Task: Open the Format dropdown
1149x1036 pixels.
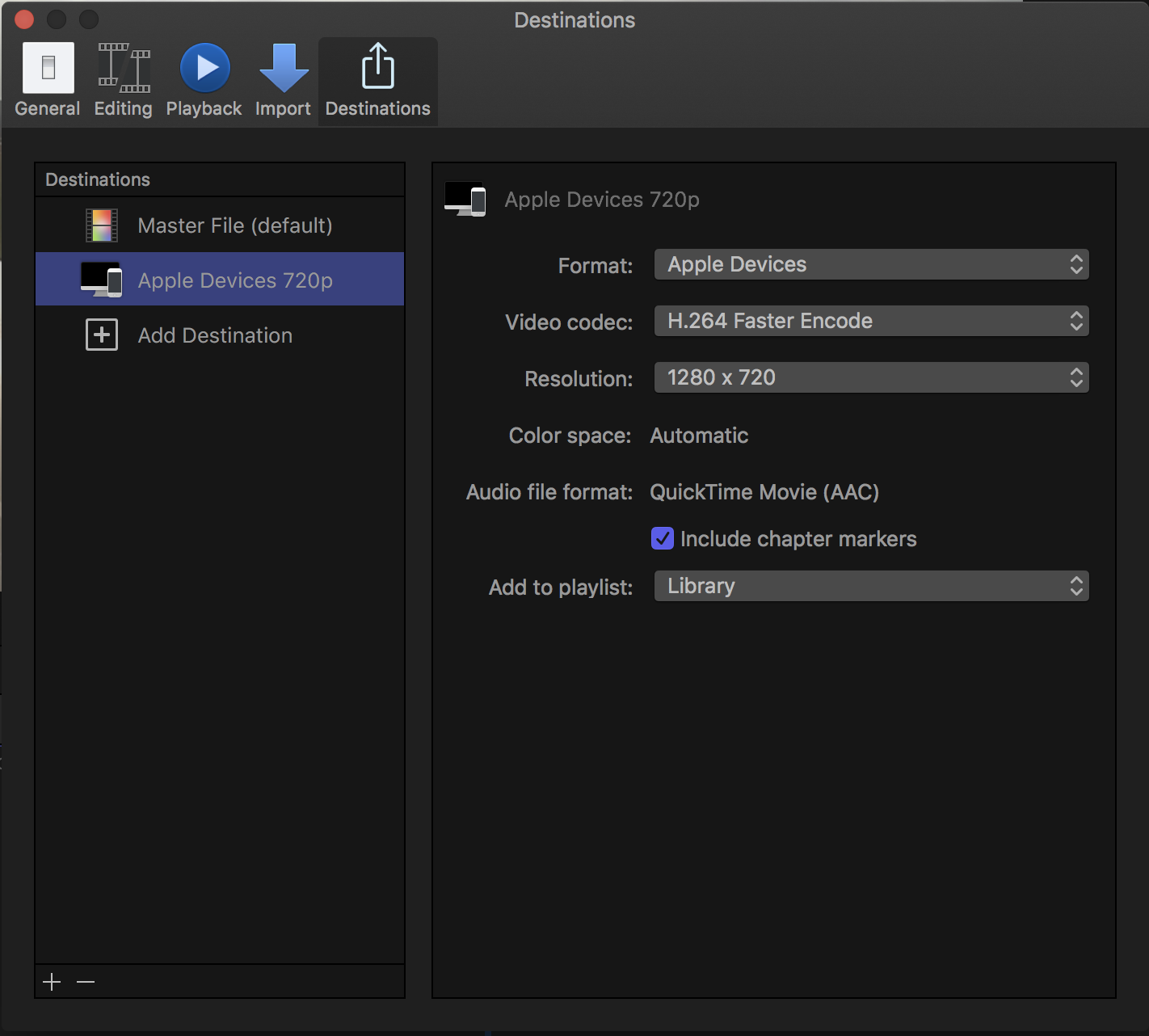Action: click(x=872, y=264)
